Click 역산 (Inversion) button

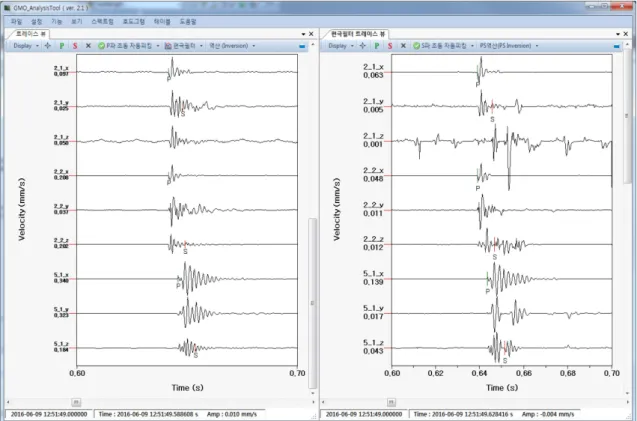click(228, 46)
